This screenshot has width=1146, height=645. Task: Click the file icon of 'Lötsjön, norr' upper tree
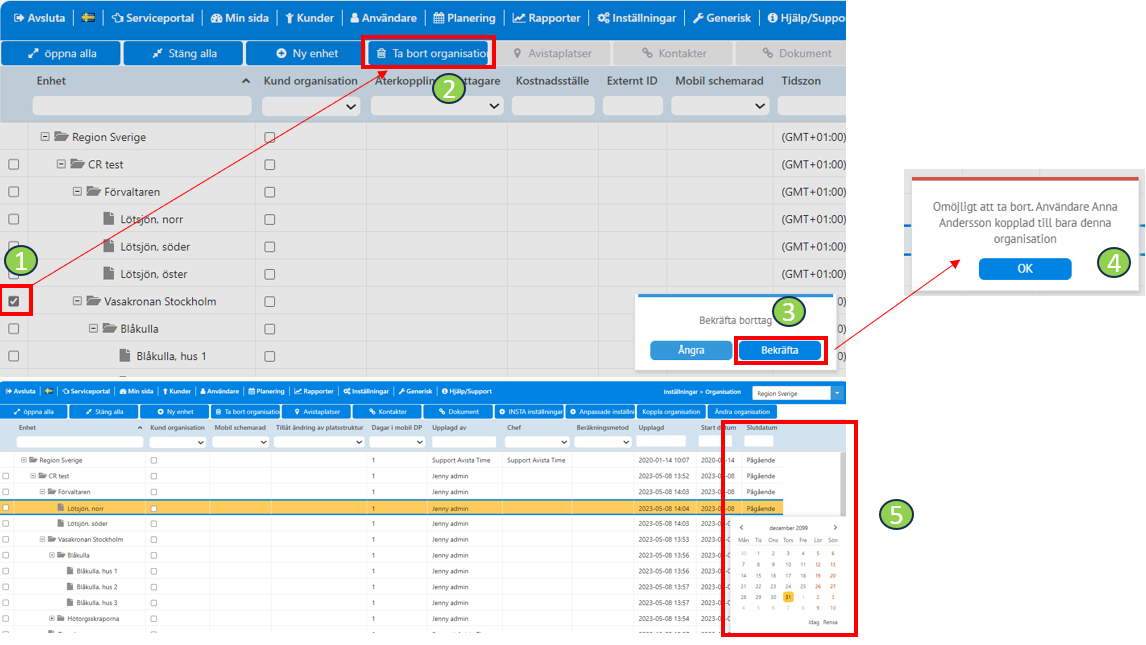pos(109,218)
